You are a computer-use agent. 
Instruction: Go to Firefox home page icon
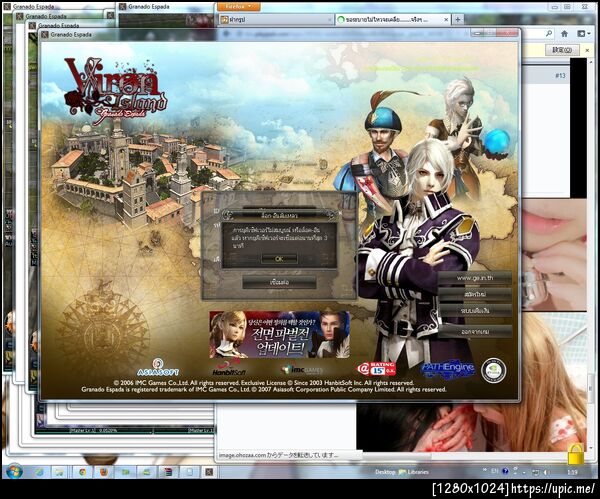tap(564, 34)
